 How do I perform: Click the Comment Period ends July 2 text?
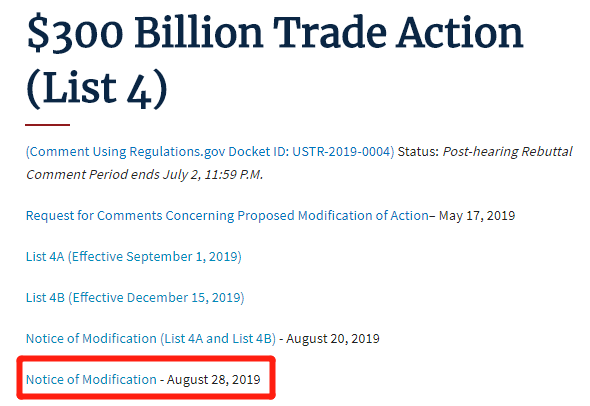coord(144,175)
